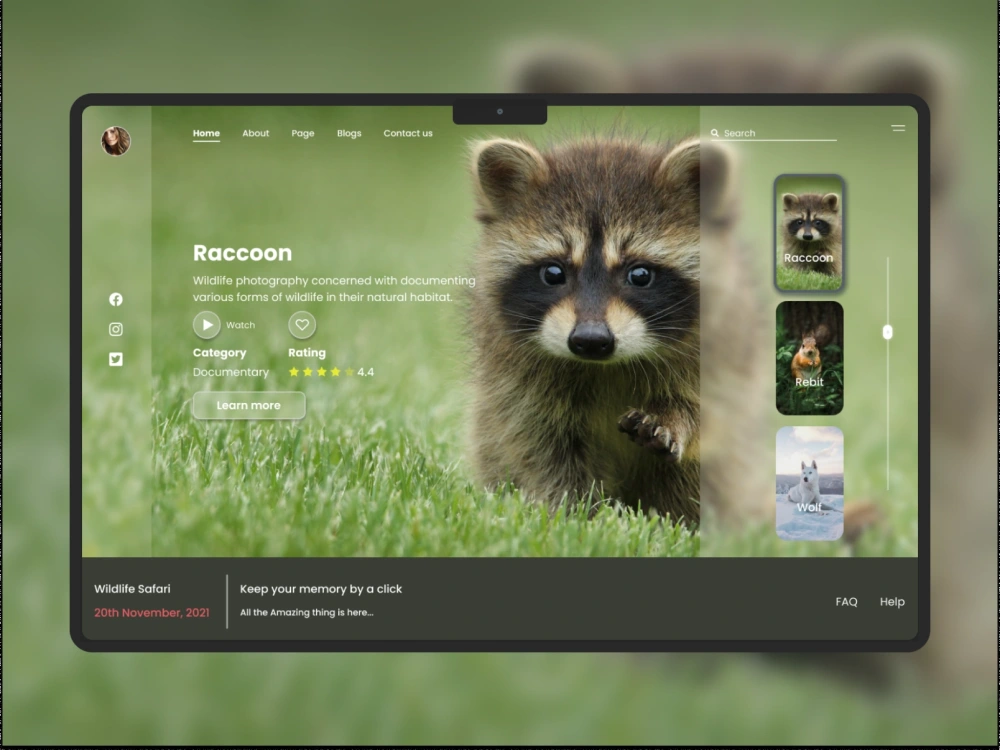Open the Facebook social icon
Image resolution: width=1000 pixels, height=750 pixels.
[115, 299]
